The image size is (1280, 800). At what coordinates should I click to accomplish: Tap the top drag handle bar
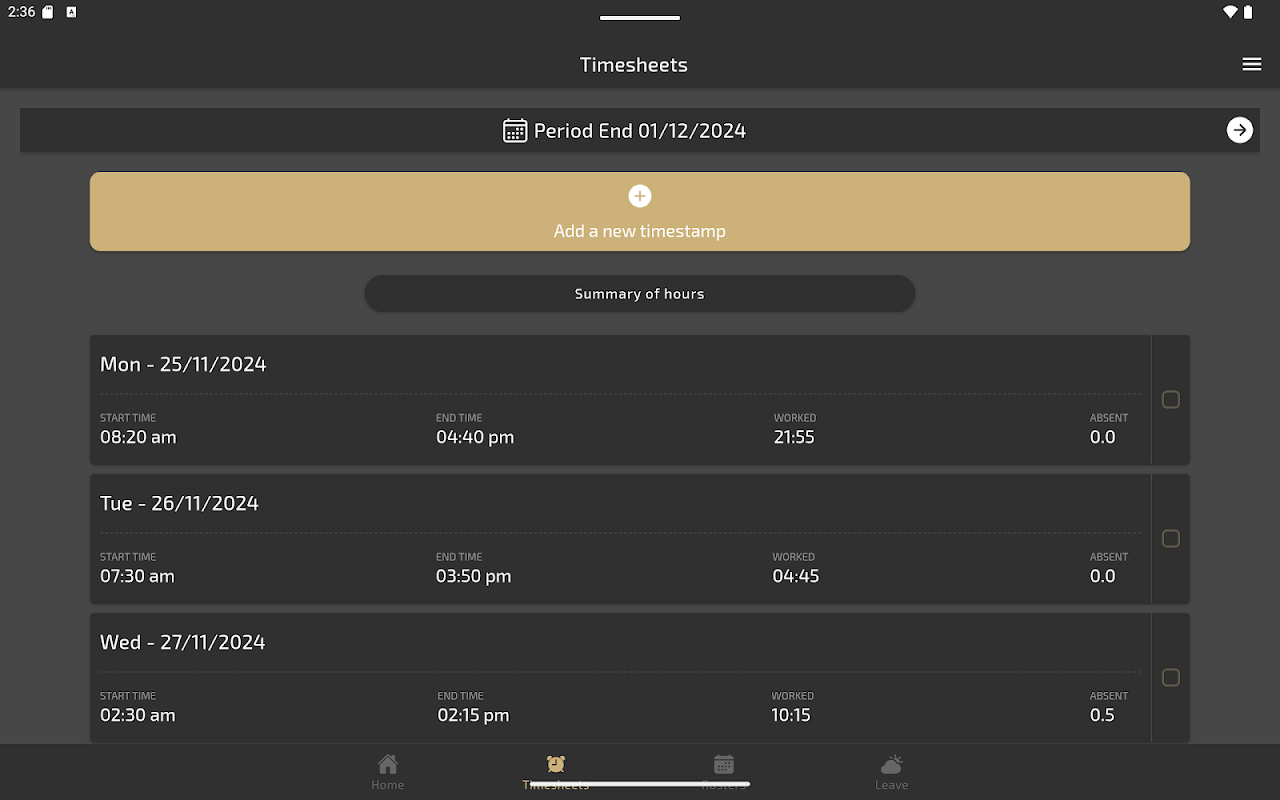640,18
